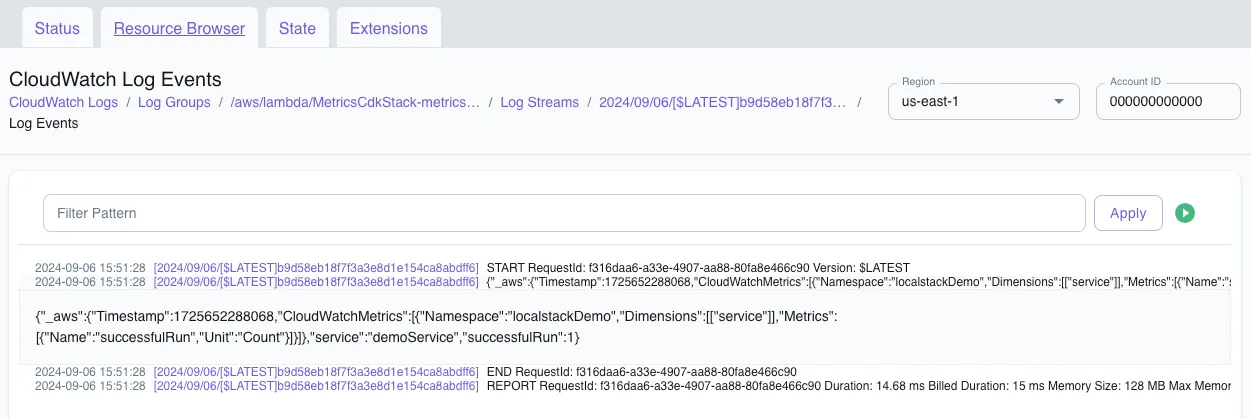Open the Extensions tab
The height and width of the screenshot is (419, 1251).
coord(389,28)
